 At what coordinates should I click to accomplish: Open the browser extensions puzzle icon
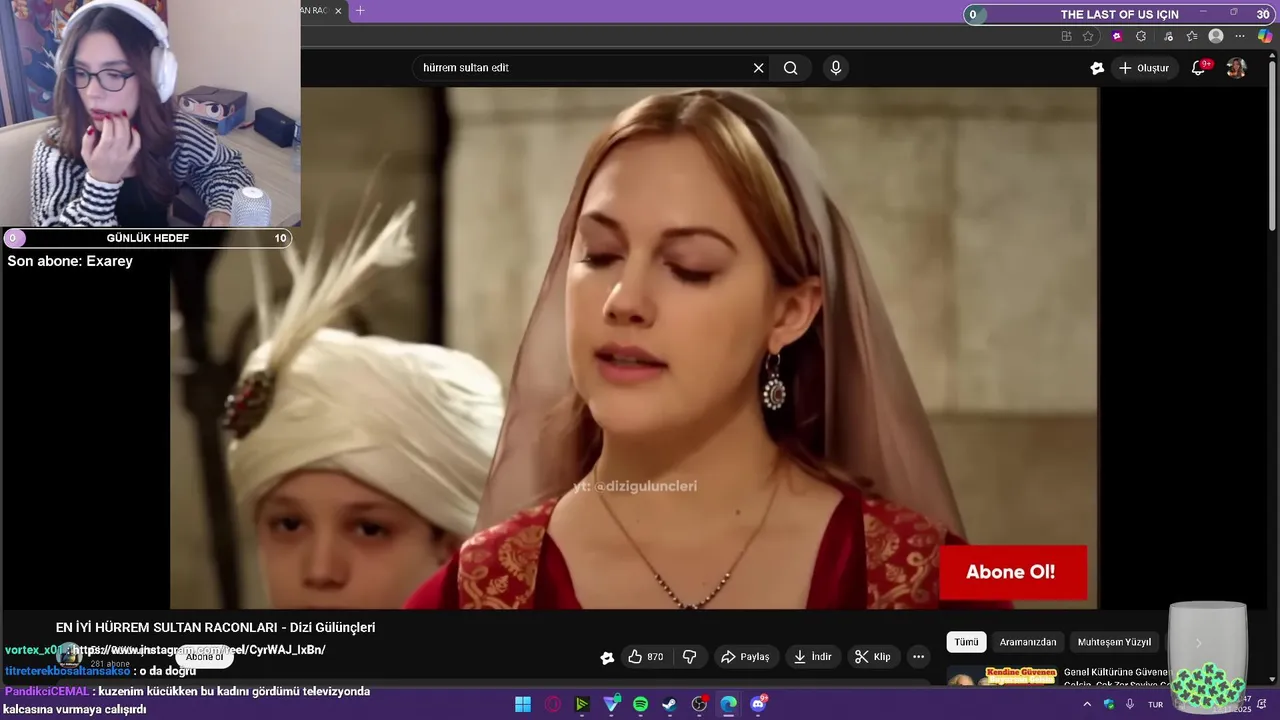click(1141, 36)
